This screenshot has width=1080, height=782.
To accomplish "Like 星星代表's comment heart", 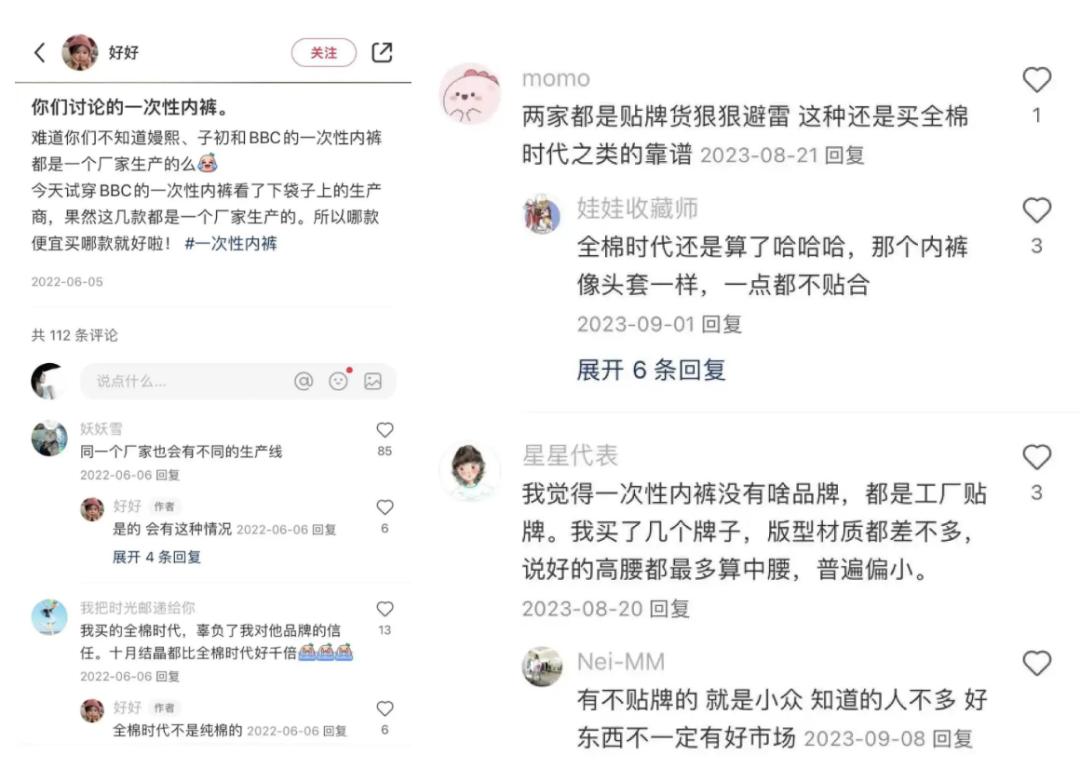I will (1036, 457).
